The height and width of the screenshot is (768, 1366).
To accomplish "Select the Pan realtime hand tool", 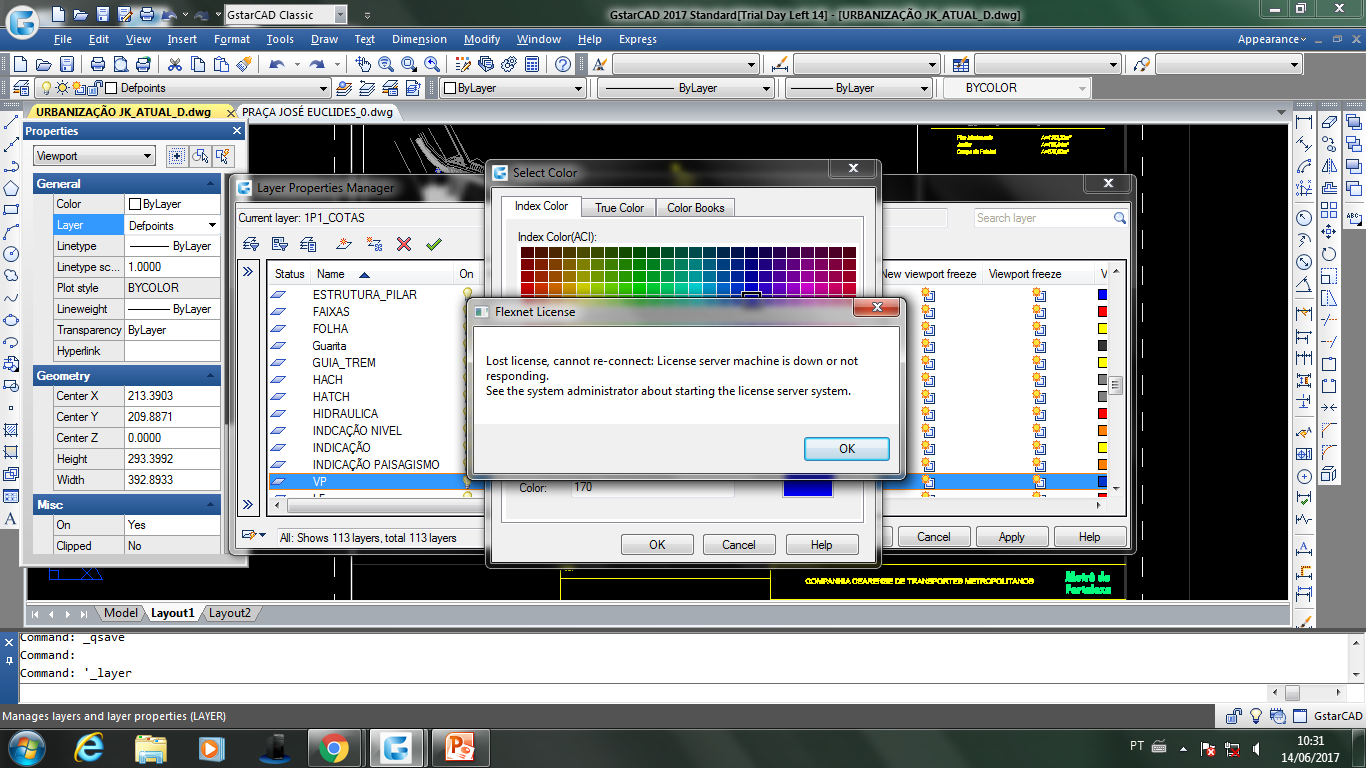I will 363,64.
